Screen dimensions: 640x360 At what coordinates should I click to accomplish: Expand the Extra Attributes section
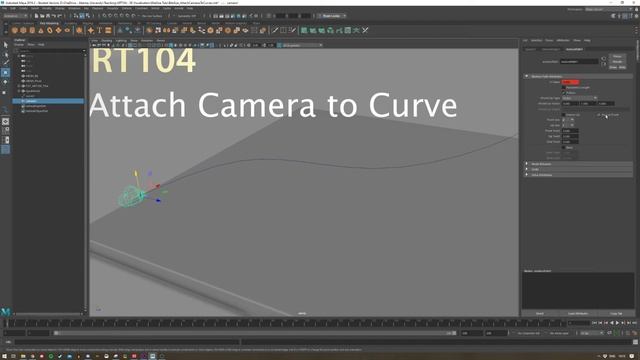[x=527, y=175]
